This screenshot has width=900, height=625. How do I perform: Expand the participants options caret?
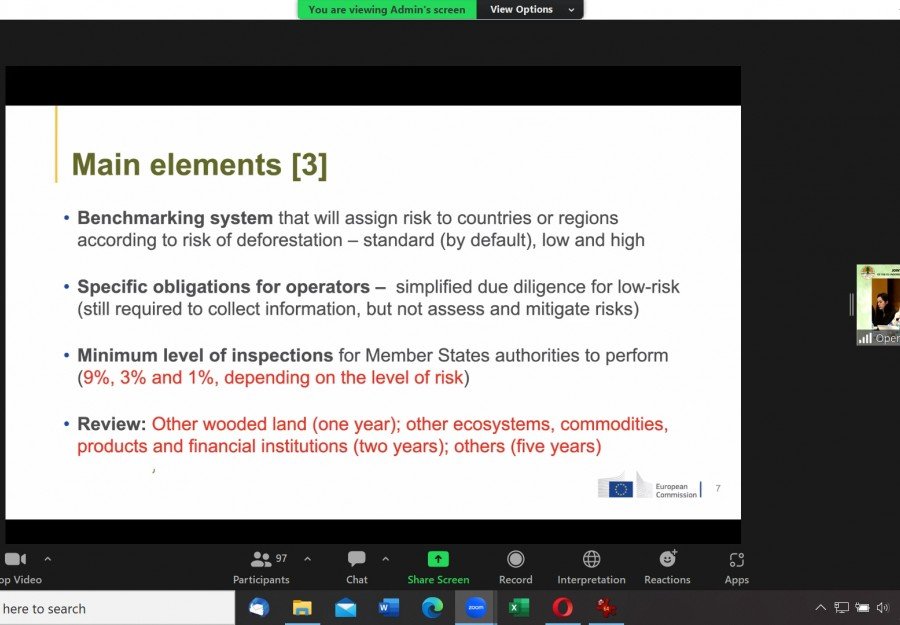click(308, 559)
